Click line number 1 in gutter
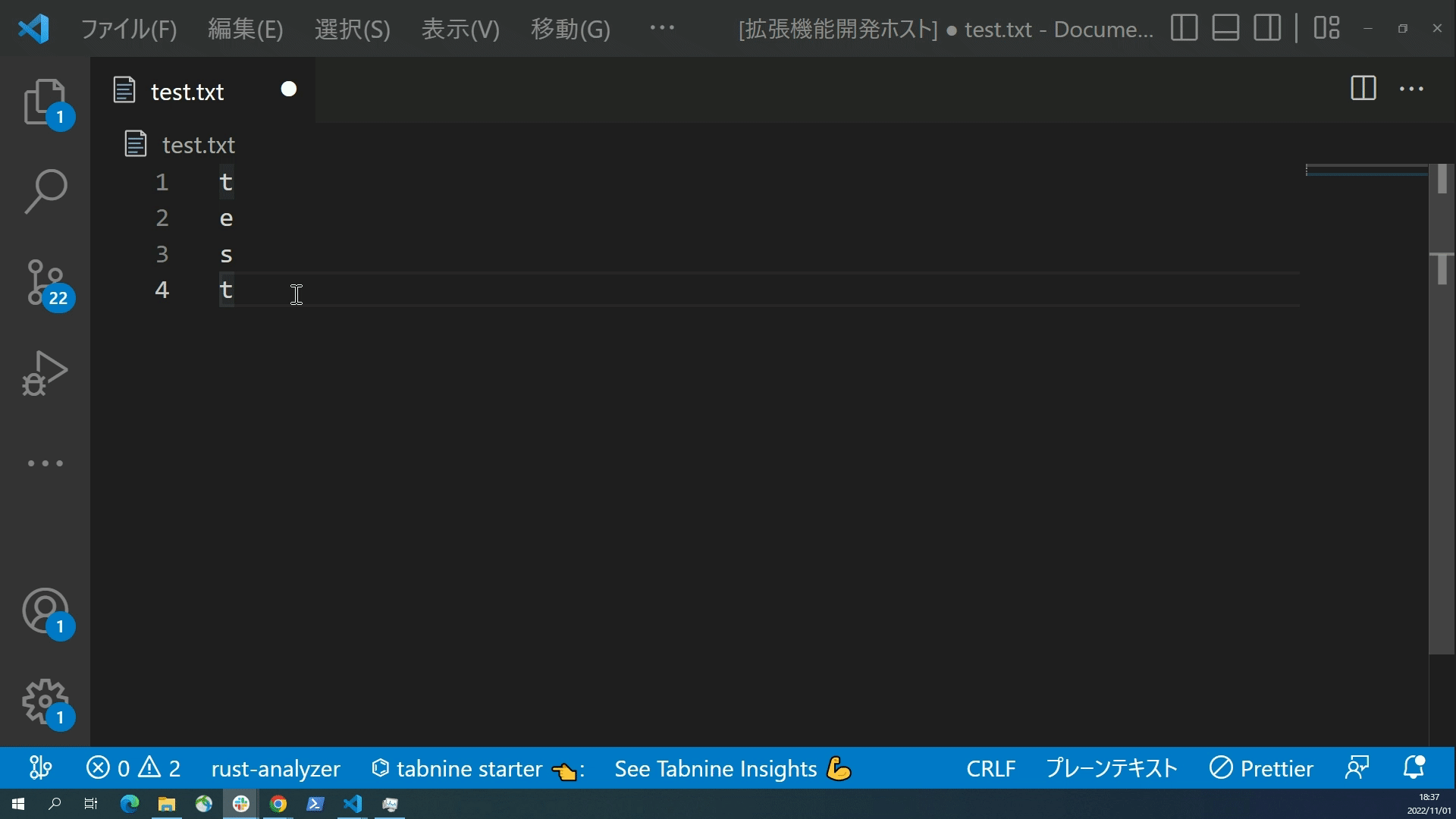1456x819 pixels. (162, 182)
